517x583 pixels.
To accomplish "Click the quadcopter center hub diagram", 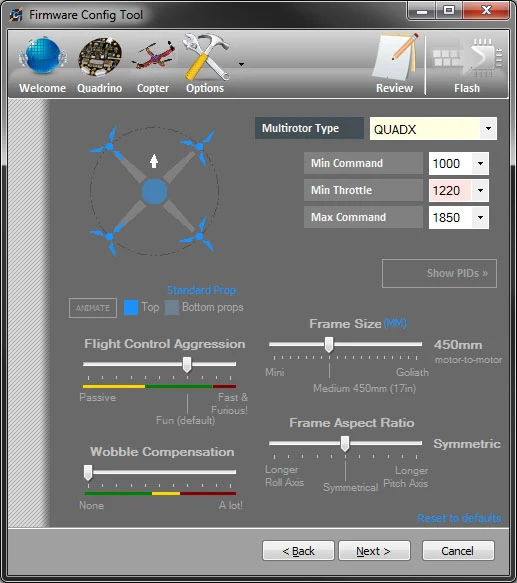I will click(x=154, y=191).
